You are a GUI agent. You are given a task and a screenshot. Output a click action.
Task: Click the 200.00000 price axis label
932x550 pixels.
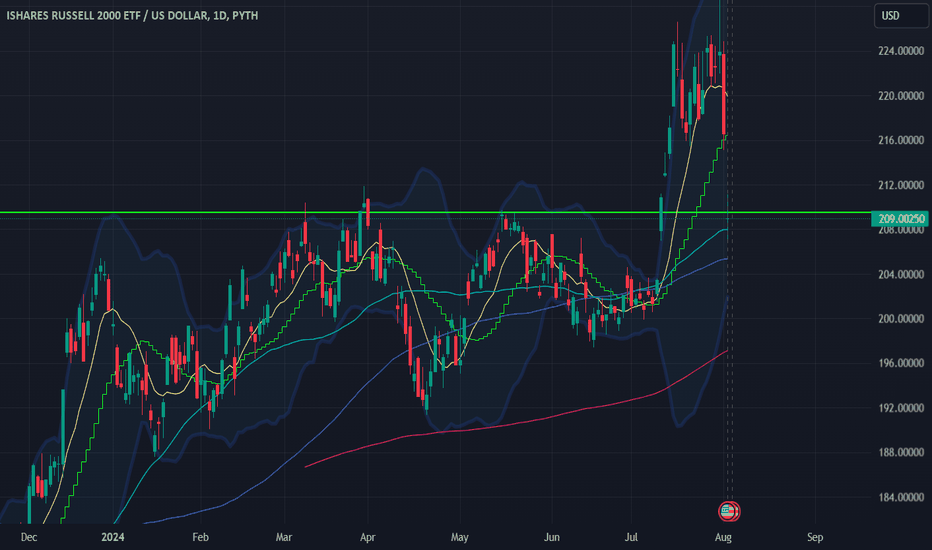coord(900,319)
